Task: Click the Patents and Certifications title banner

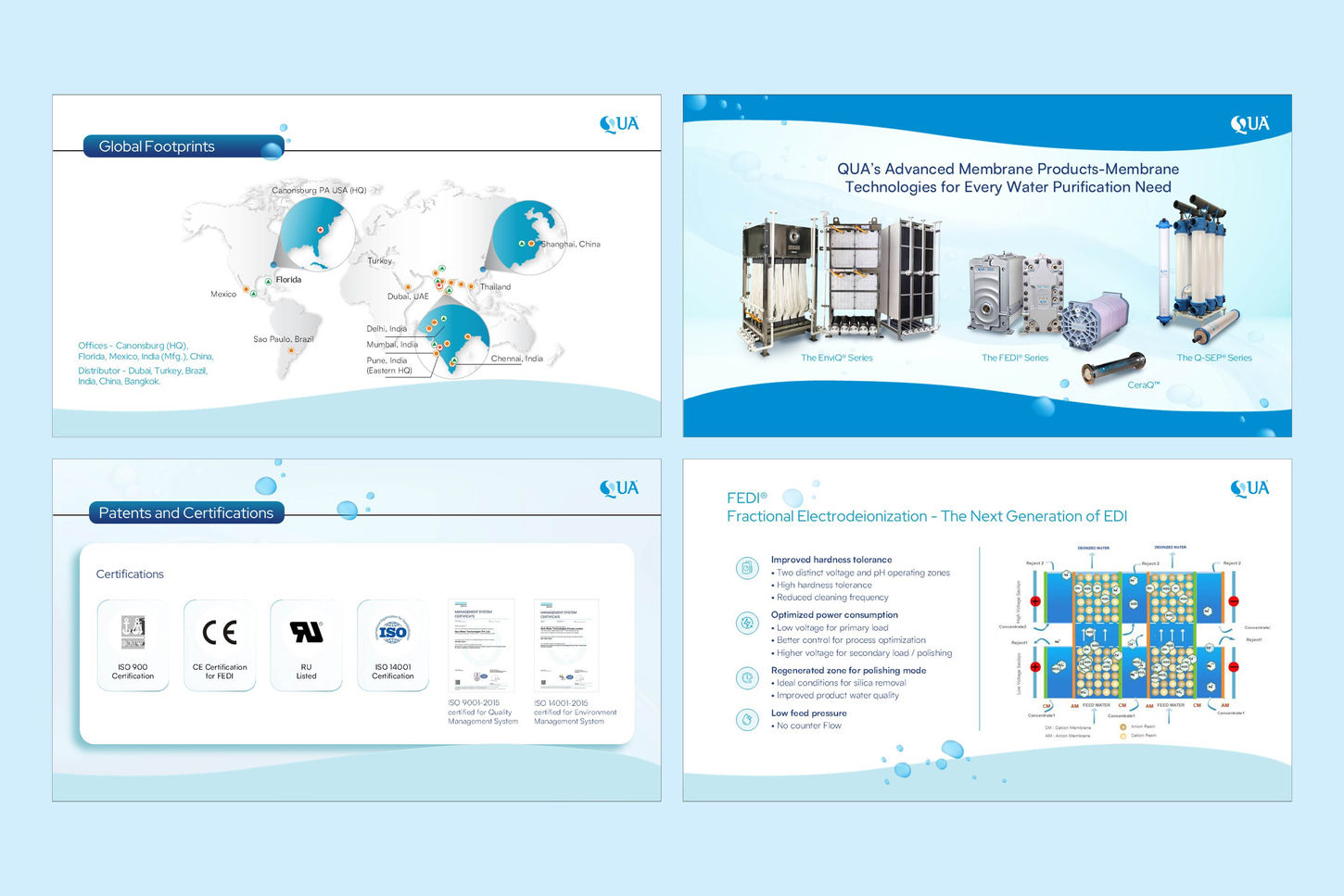Action: click(186, 513)
